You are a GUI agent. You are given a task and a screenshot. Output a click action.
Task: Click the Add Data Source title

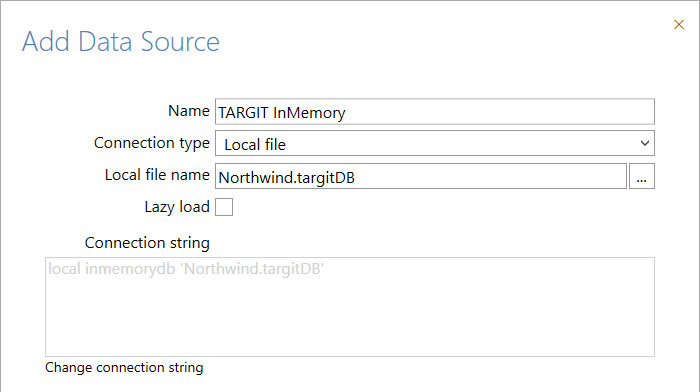121,42
